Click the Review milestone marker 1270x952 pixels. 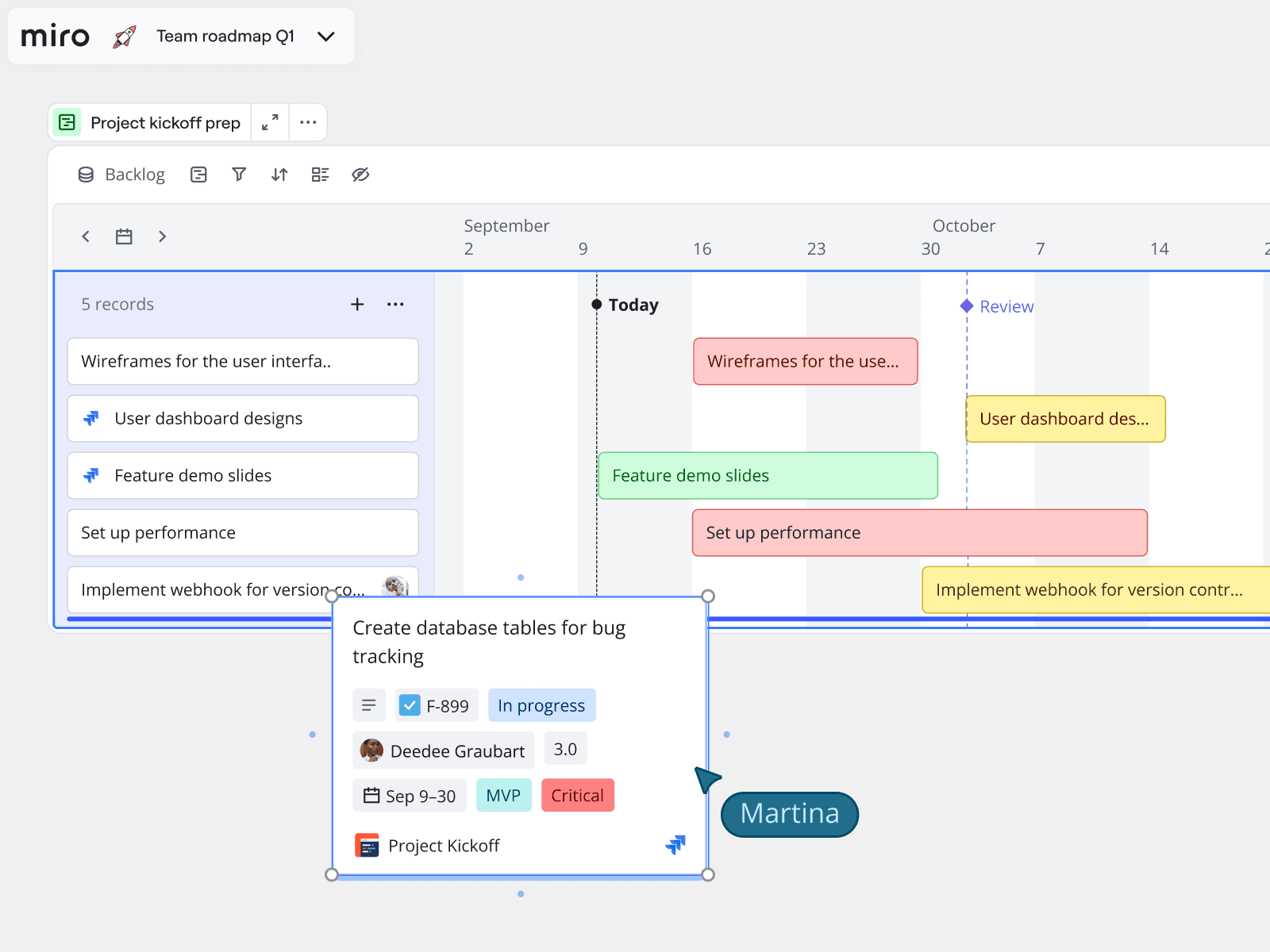click(x=967, y=306)
